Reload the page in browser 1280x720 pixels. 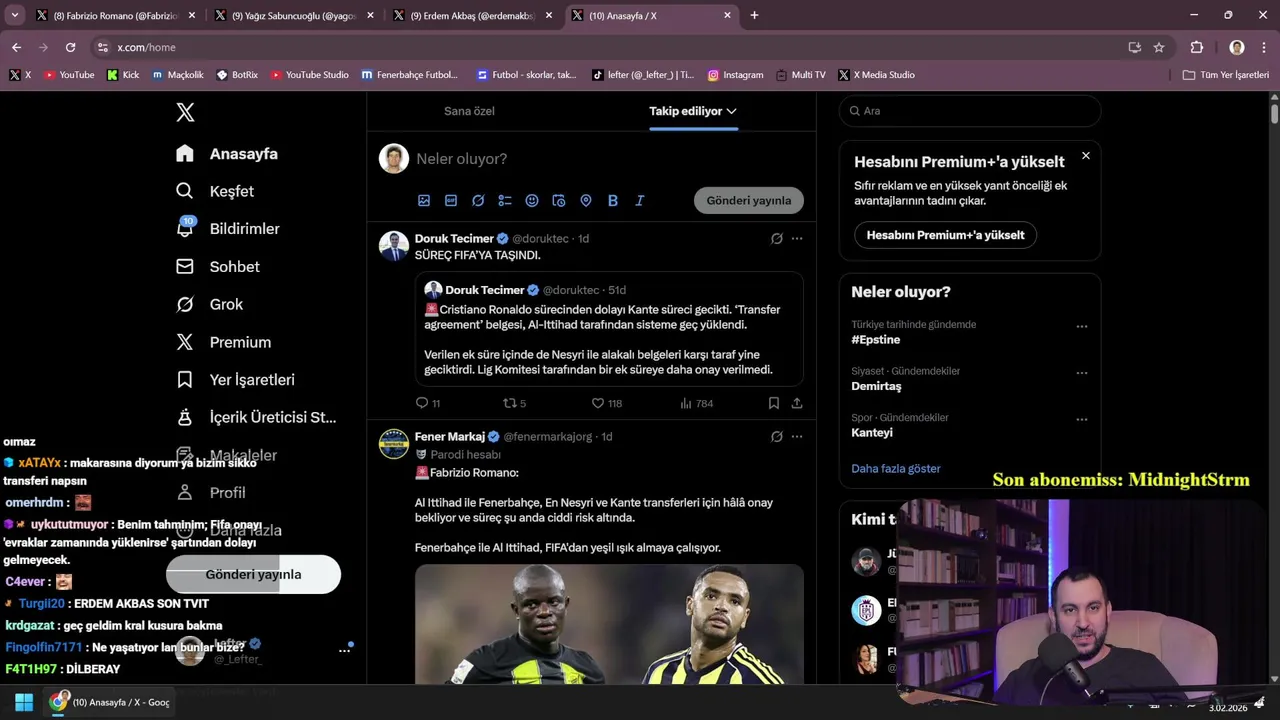coord(70,47)
